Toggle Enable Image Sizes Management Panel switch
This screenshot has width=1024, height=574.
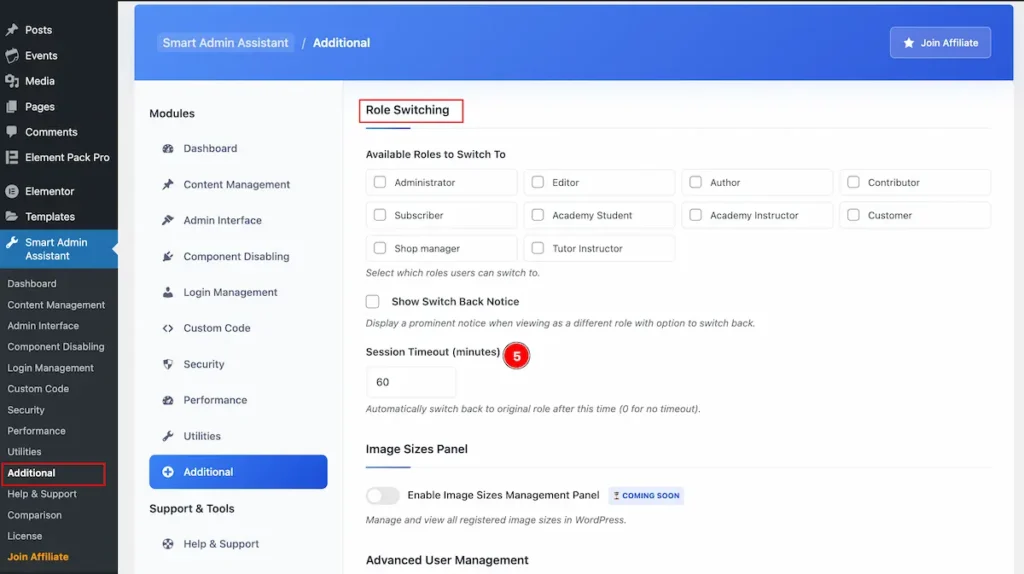383,496
